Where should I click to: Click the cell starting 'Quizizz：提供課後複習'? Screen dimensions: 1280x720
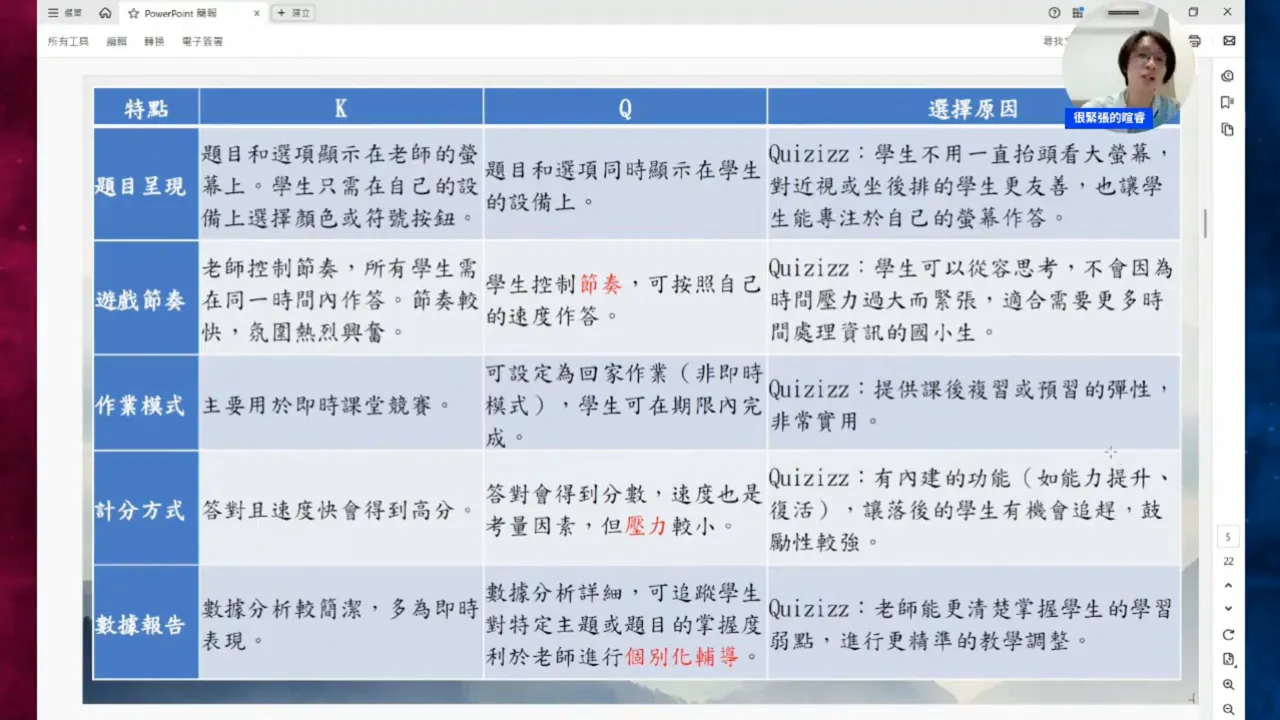point(973,404)
